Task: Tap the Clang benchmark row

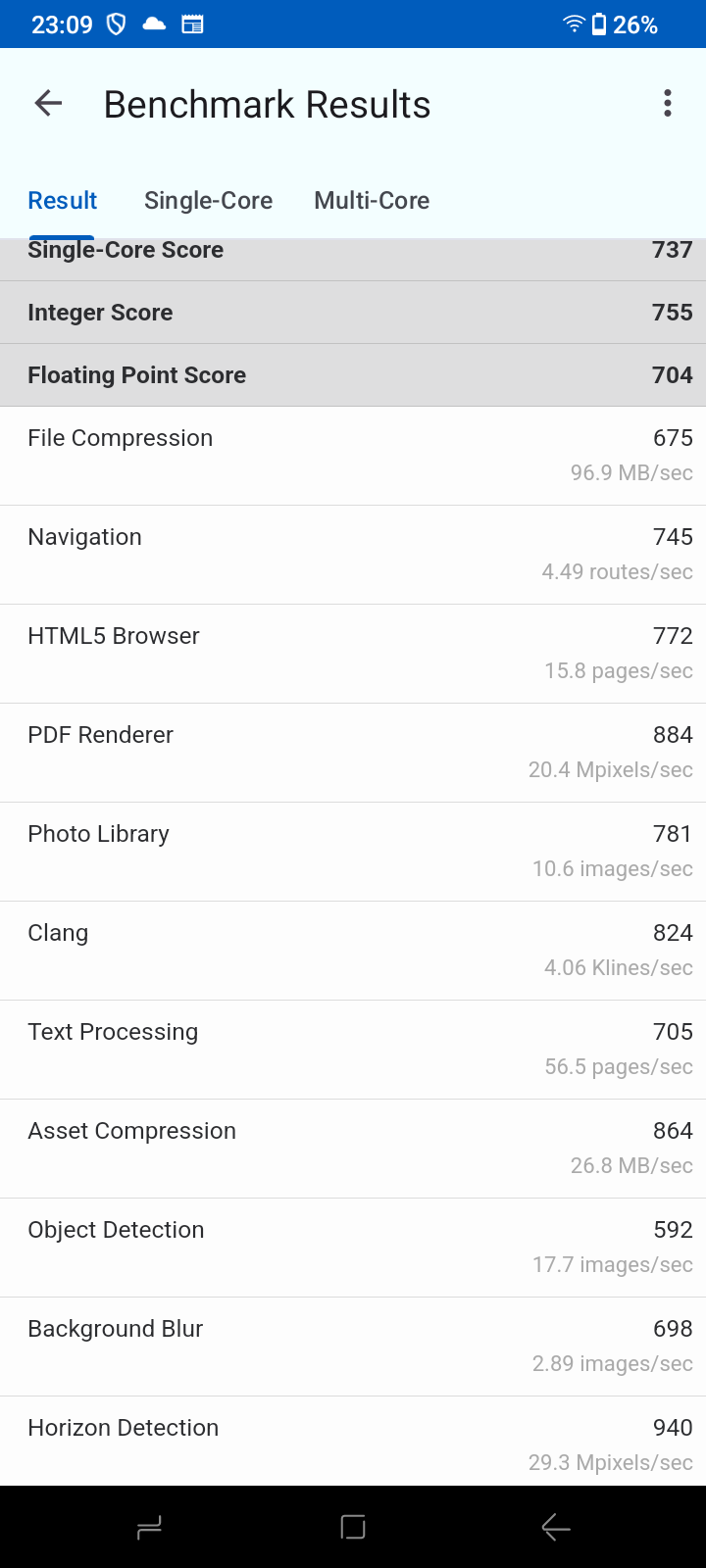Action: tap(353, 951)
